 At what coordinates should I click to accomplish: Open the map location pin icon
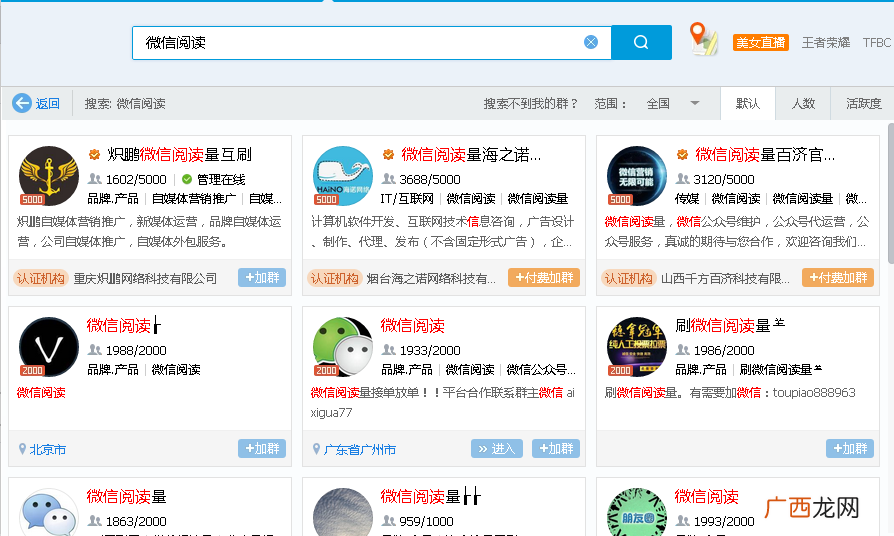(704, 39)
